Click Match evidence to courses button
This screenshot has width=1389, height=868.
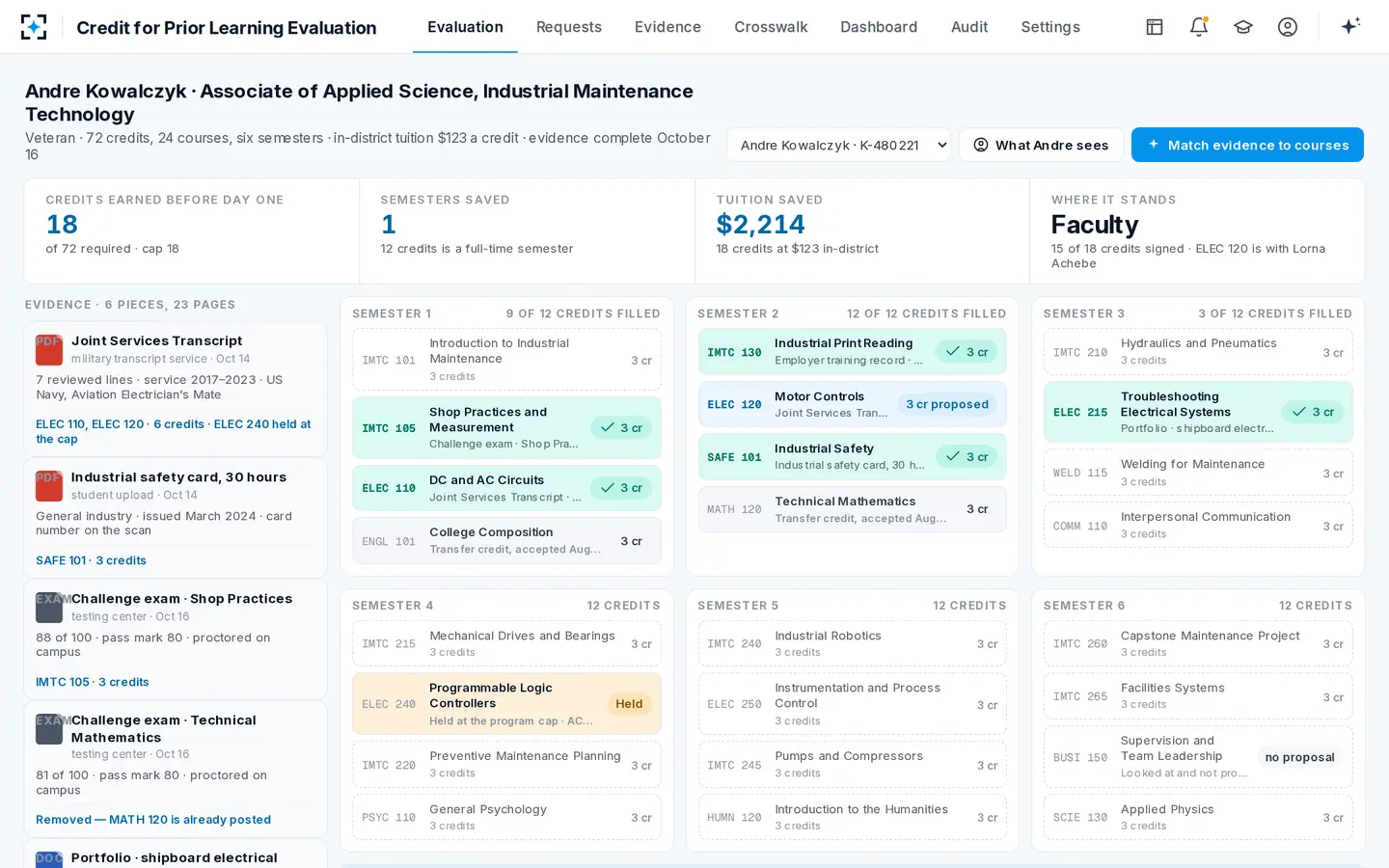1247,145
